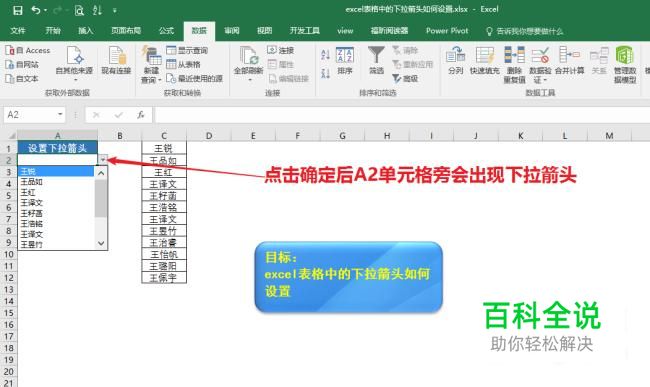Open the Sort dialog icon

point(344,56)
